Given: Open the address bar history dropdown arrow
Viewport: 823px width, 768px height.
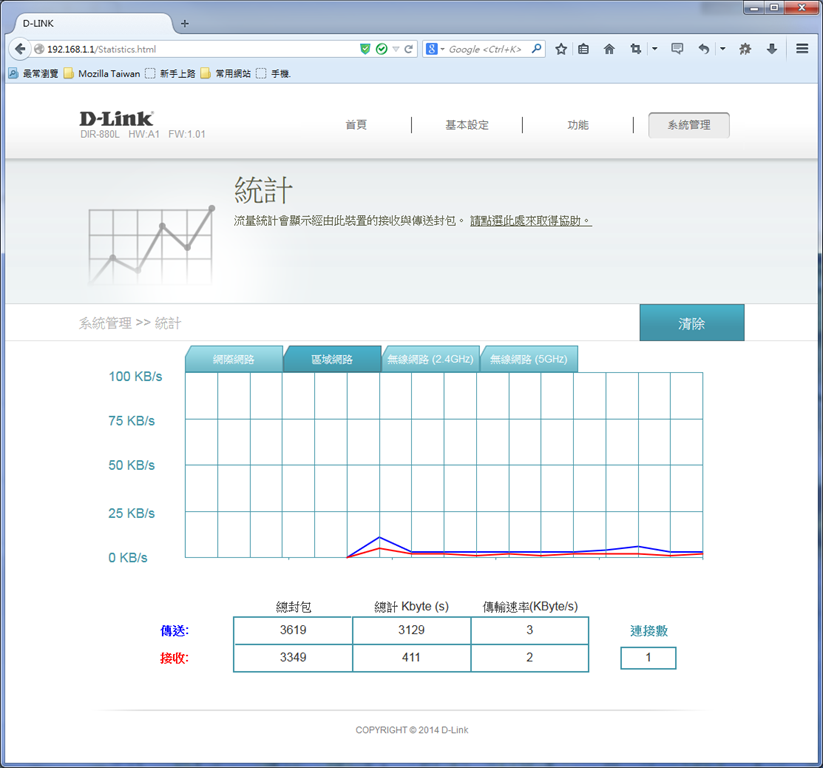Looking at the screenshot, I should tap(396, 49).
